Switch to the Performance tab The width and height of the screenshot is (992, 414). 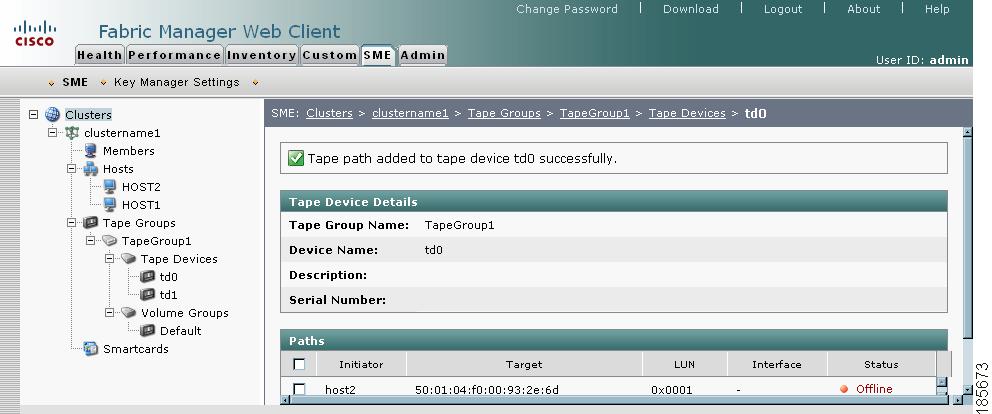174,55
